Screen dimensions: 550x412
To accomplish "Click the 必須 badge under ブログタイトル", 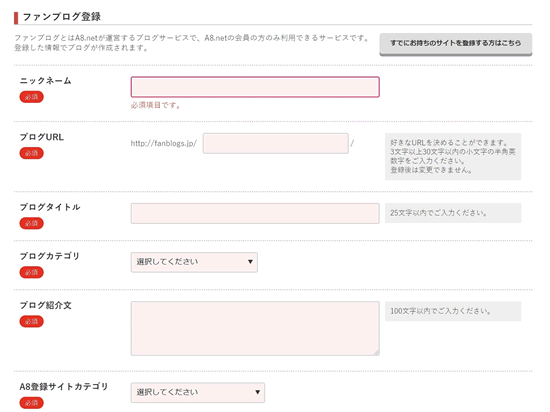I will (x=32, y=223).
